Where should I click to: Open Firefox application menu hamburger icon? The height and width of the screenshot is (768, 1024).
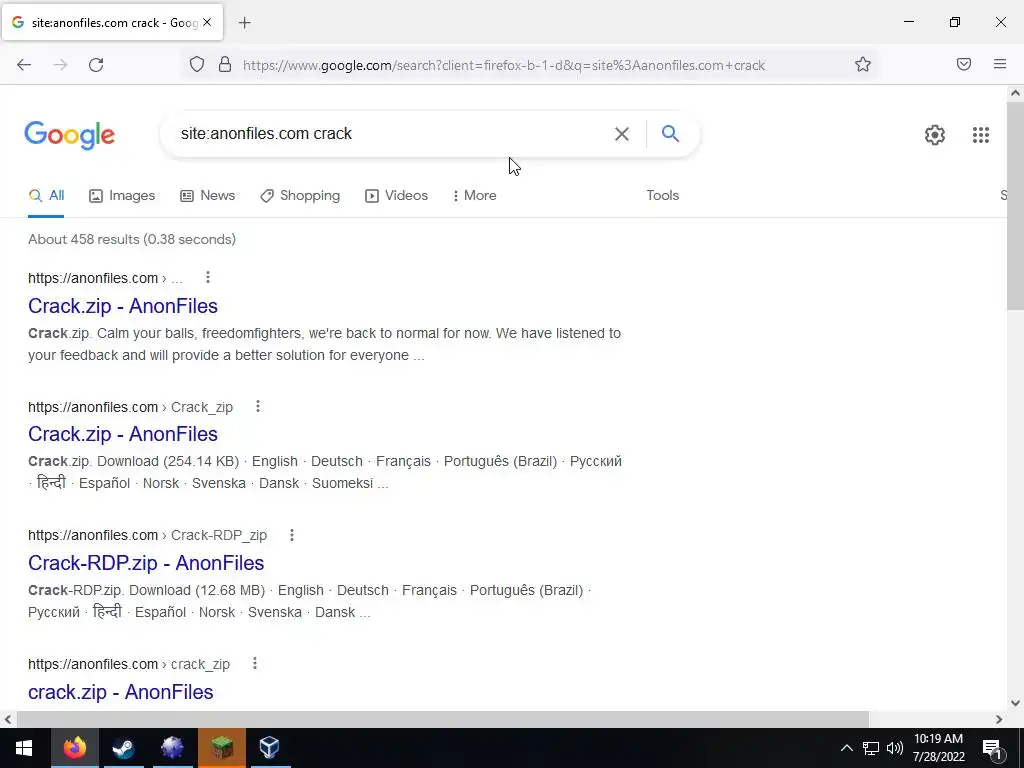click(x=1000, y=64)
